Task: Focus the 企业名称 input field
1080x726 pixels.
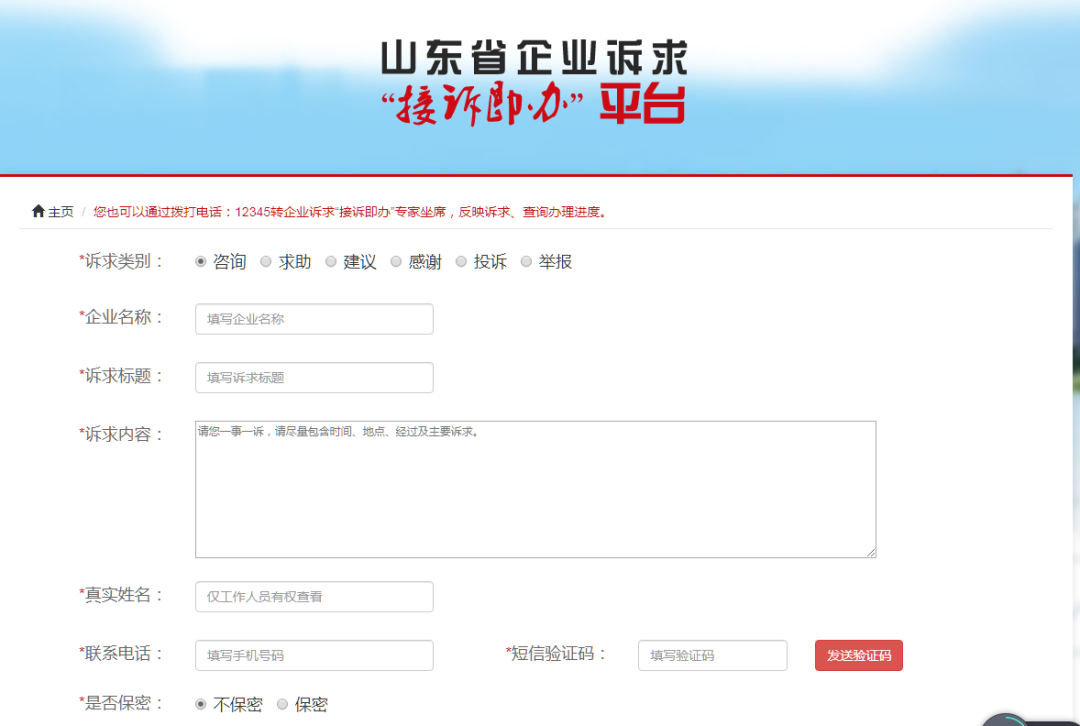Action: pyautogui.click(x=314, y=319)
